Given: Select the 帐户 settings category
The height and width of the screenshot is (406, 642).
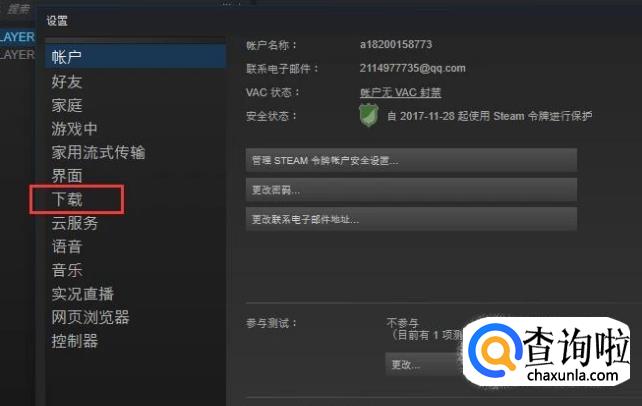Looking at the screenshot, I should (136, 56).
